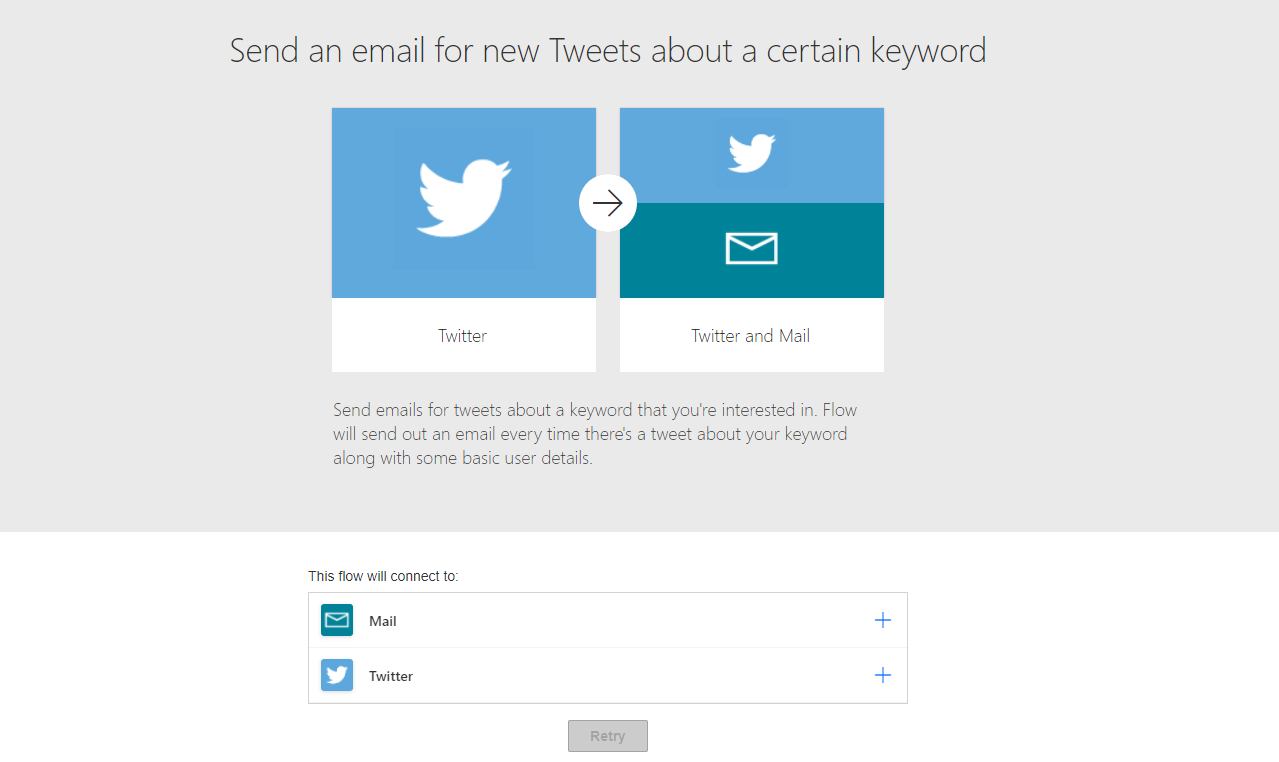Click the arrow icon between the two tiles
This screenshot has height=762, width=1279.
(x=607, y=202)
